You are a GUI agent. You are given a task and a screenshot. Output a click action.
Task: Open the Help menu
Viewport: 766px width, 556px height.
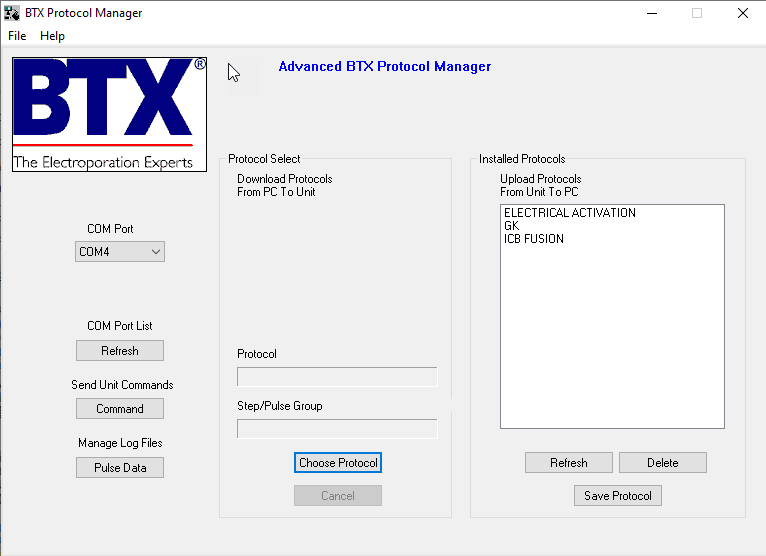(x=52, y=36)
